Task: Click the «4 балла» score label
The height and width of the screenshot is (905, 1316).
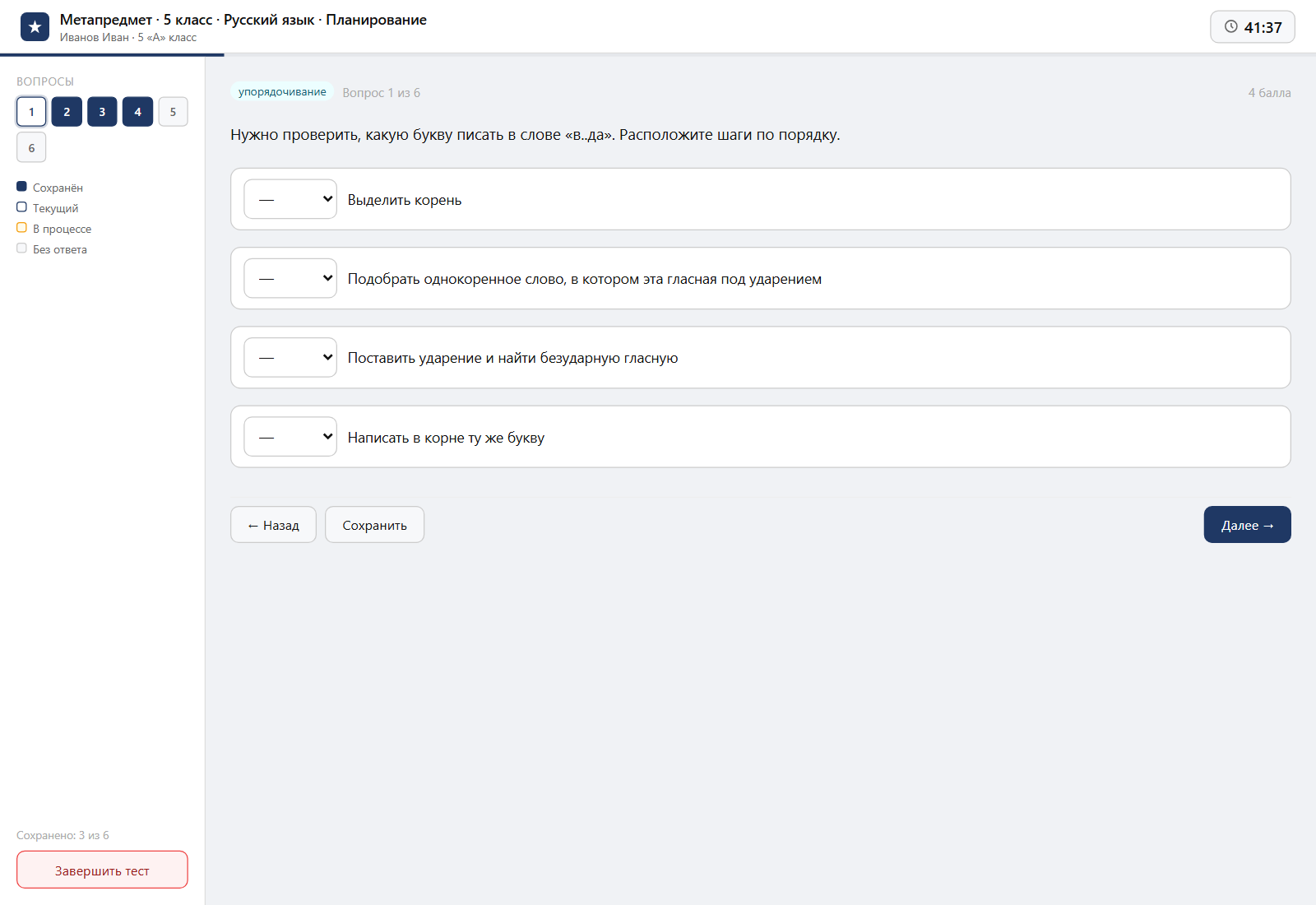Action: 1269,93
